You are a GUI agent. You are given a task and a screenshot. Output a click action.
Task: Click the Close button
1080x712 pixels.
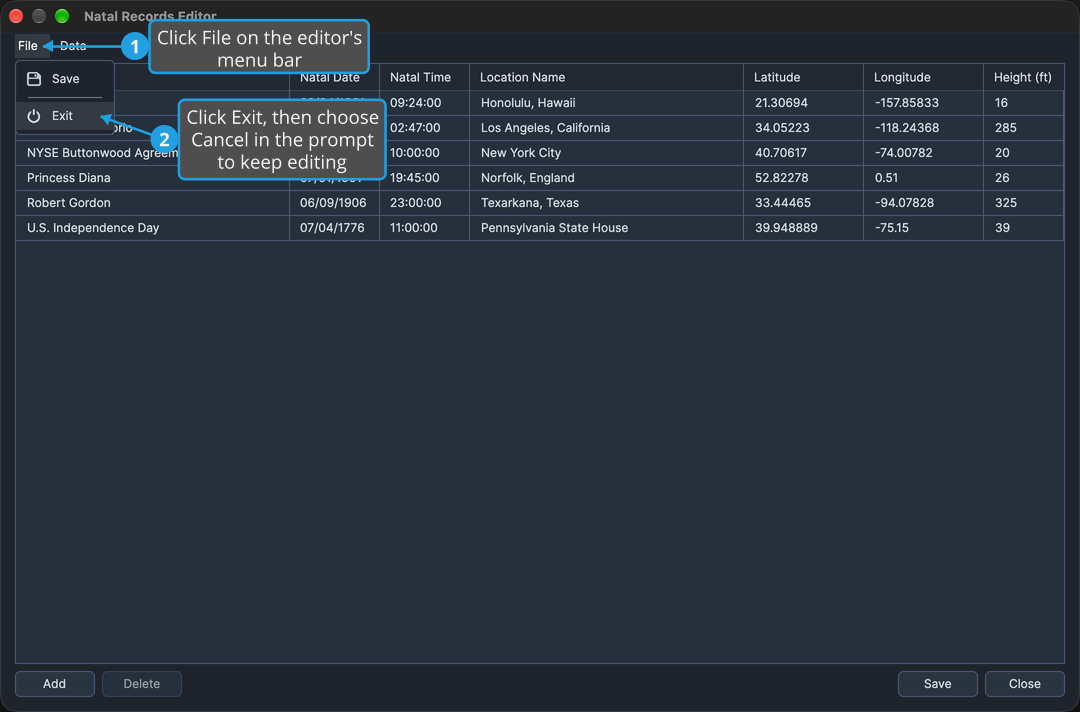(1024, 684)
